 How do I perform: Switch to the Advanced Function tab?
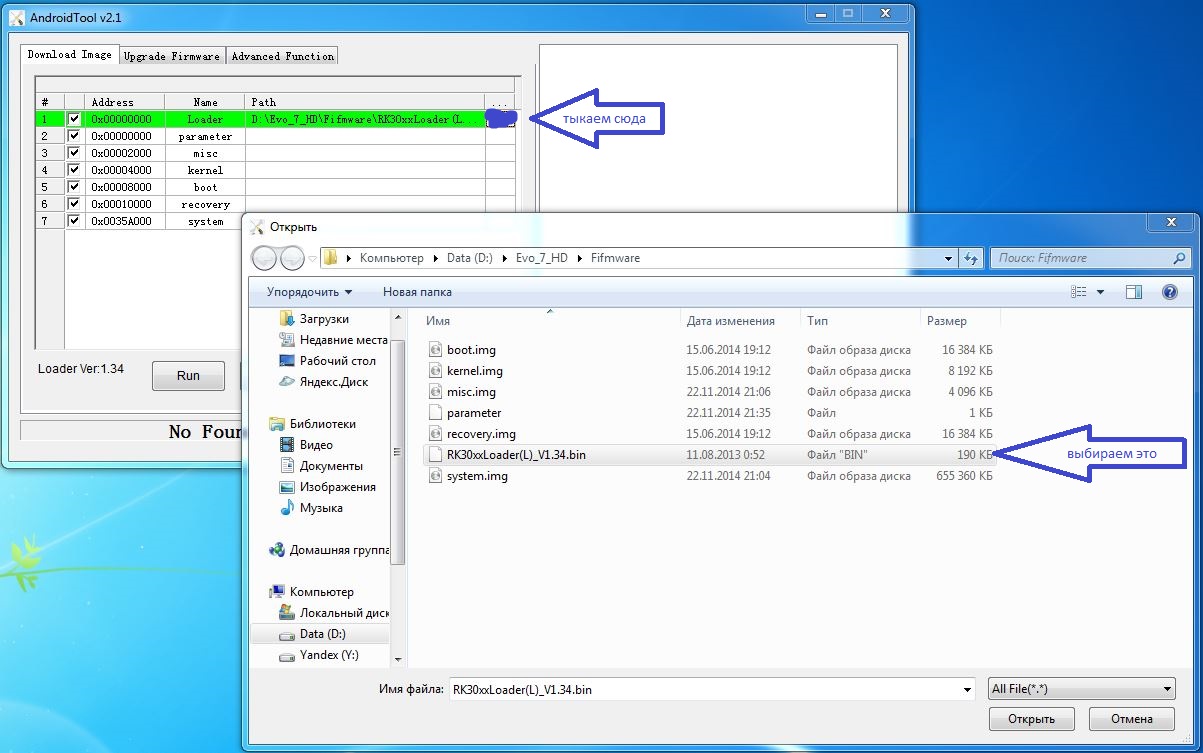(x=283, y=56)
